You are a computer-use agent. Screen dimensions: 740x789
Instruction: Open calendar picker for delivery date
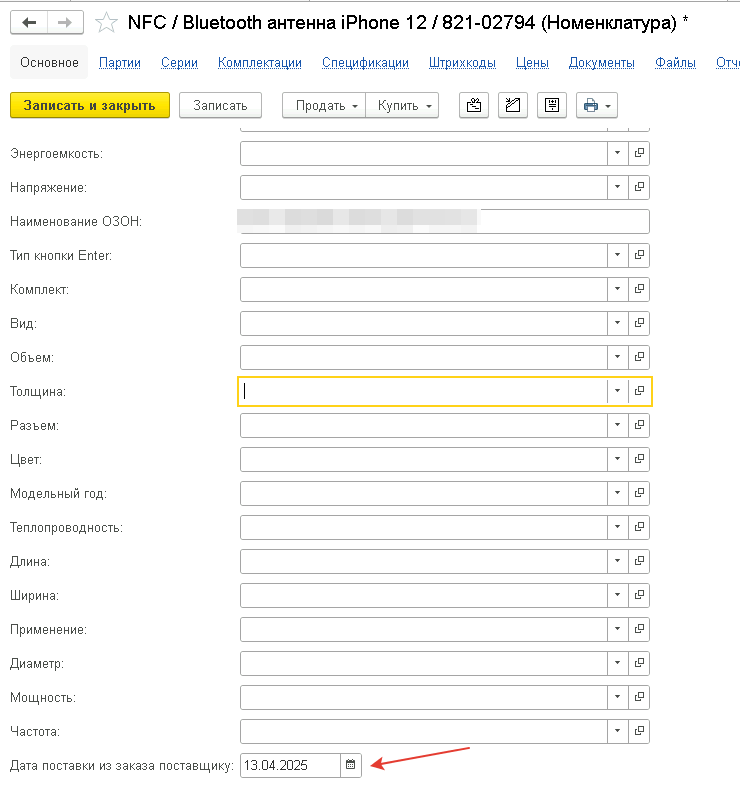[351, 765]
